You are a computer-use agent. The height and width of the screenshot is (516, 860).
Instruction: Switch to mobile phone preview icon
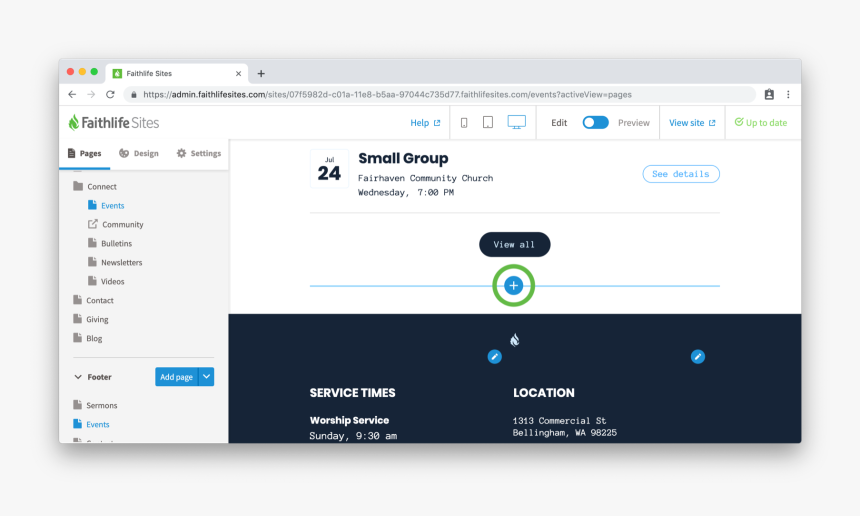point(464,123)
